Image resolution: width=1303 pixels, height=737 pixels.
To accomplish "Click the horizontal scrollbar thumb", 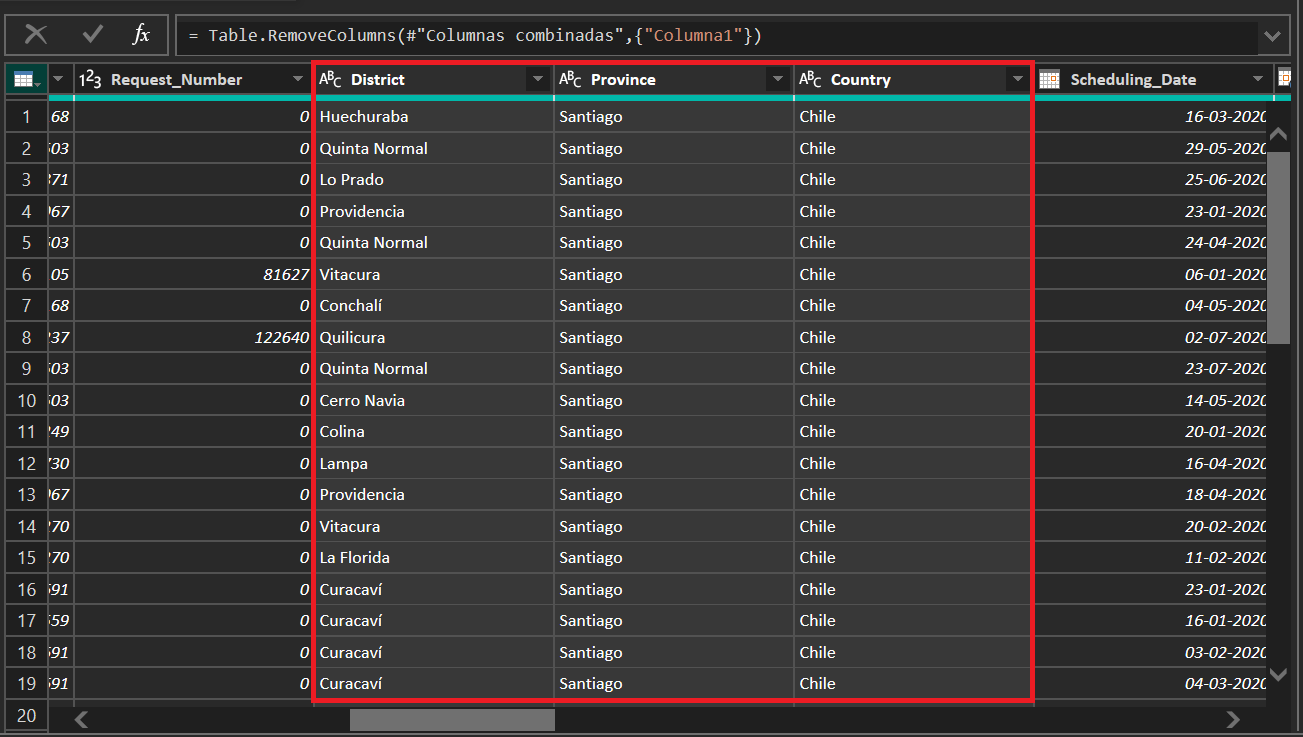I will [x=452, y=719].
